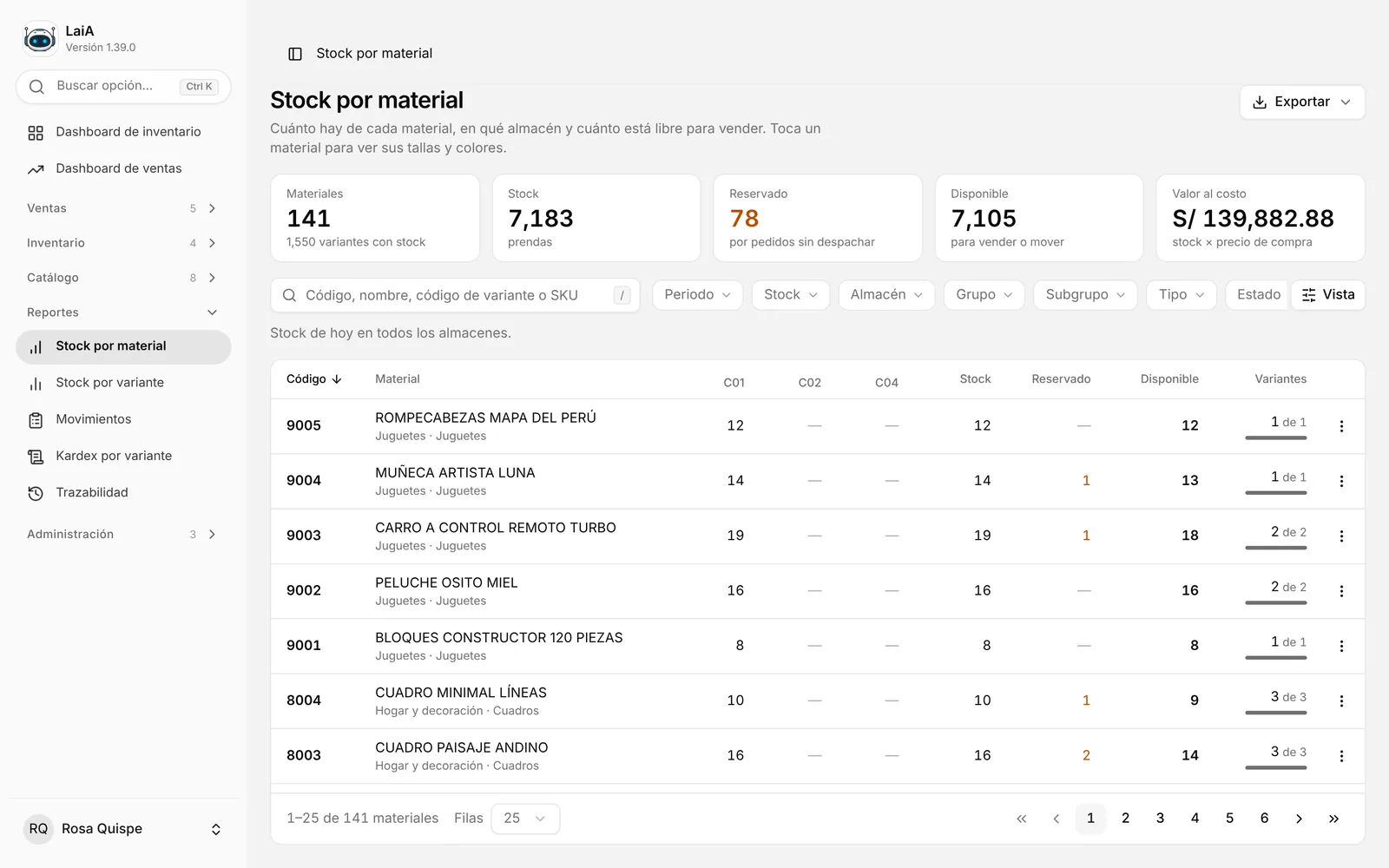
Task: Click code 8004 in the table
Action: point(304,700)
